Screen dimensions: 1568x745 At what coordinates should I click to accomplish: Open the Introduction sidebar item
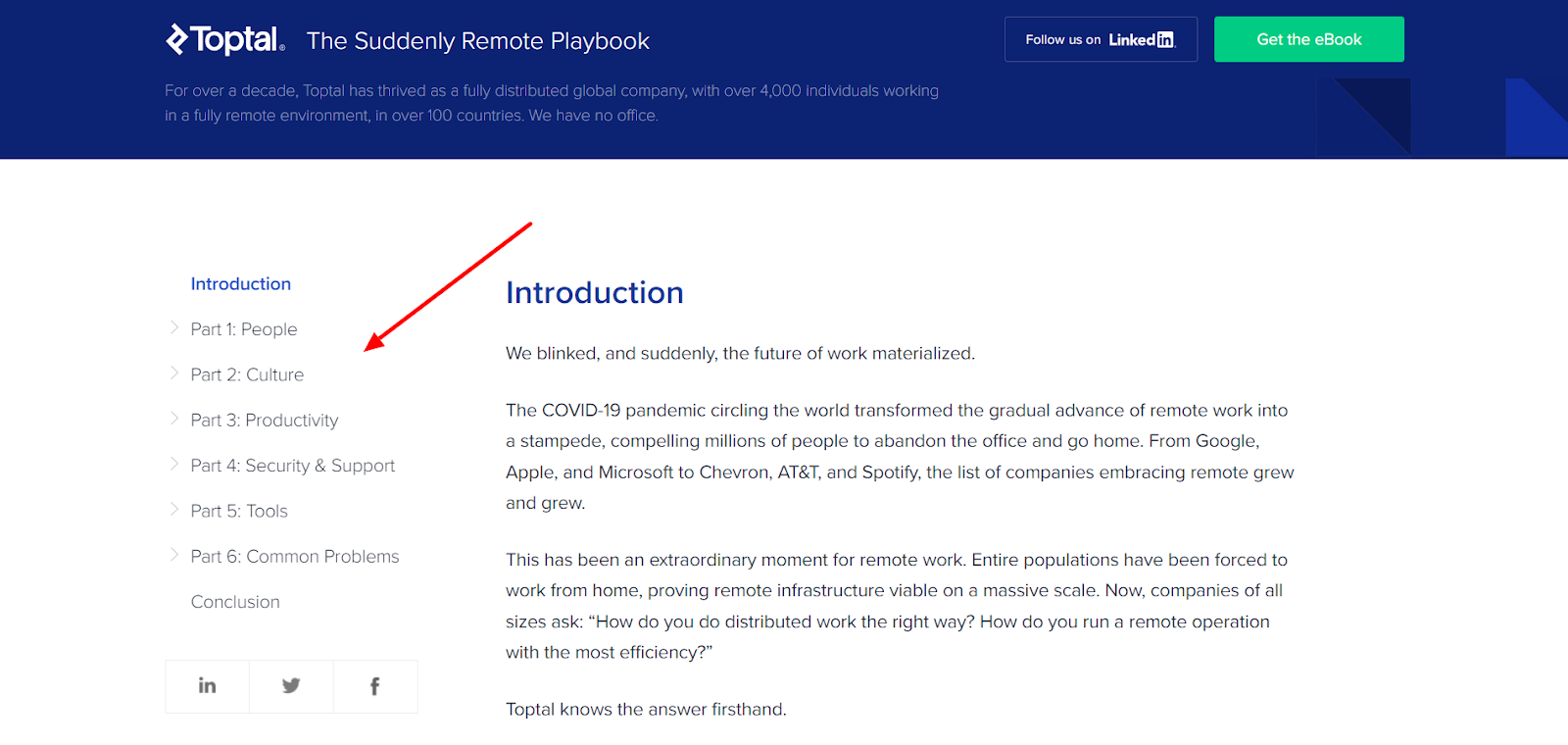[x=241, y=284]
